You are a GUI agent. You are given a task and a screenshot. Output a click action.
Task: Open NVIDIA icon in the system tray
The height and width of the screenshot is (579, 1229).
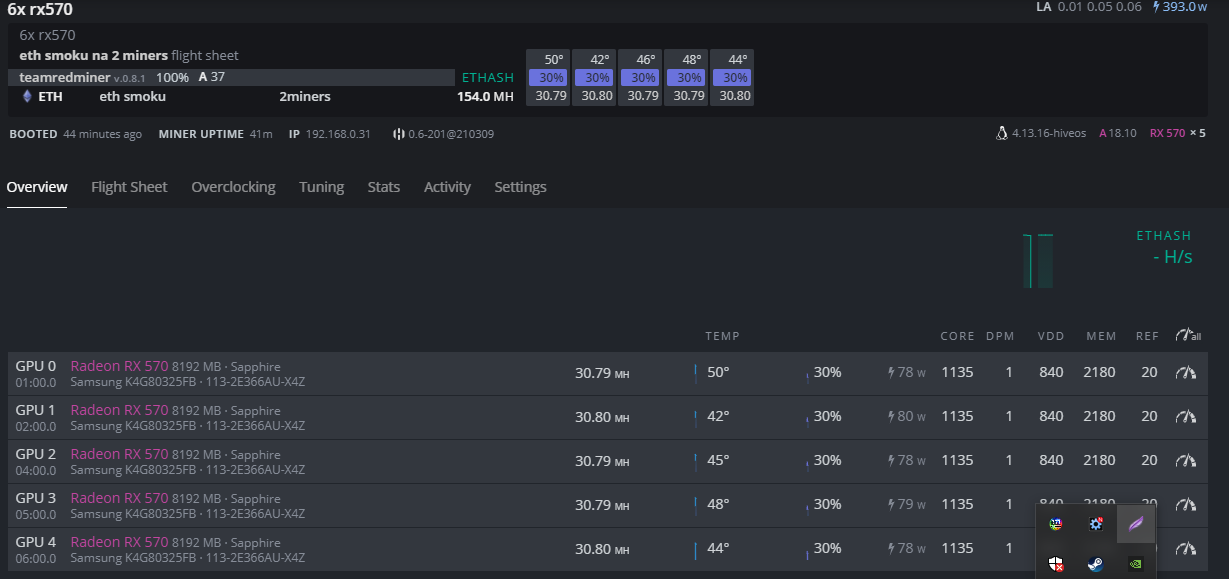coord(1136,564)
